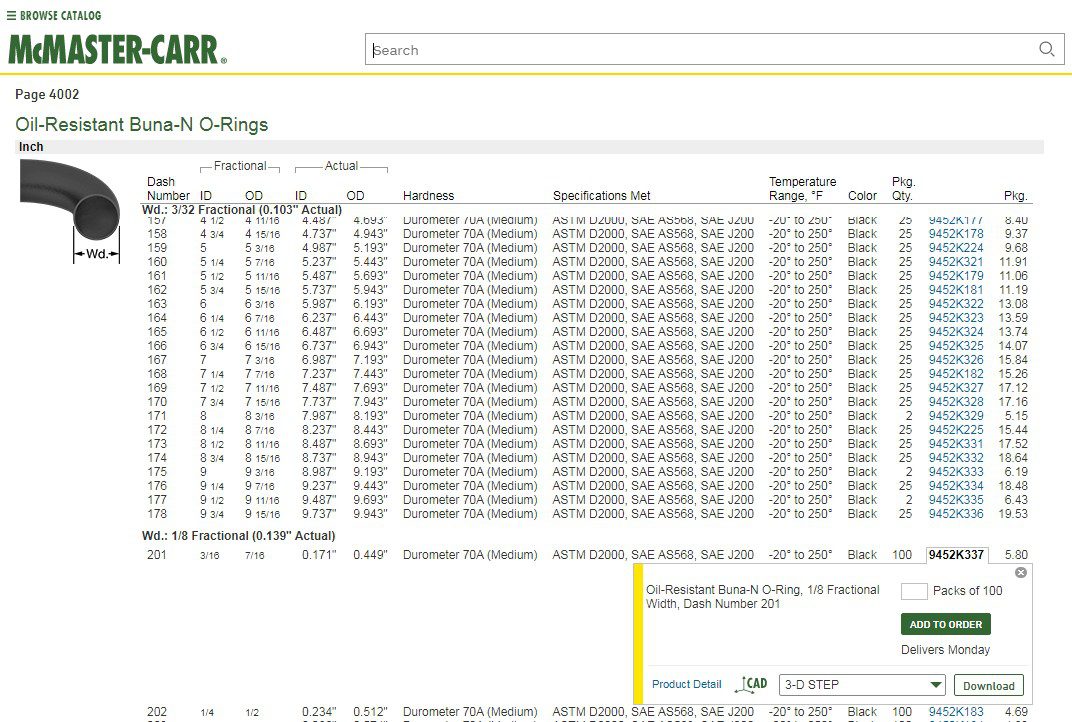Add the O-ring to order

946,624
